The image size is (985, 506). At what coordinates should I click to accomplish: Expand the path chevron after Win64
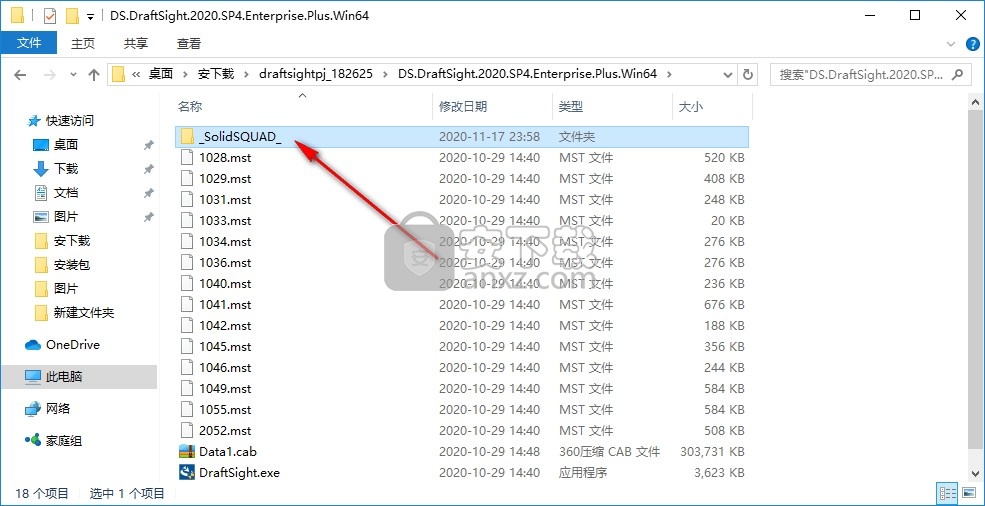coord(669,74)
